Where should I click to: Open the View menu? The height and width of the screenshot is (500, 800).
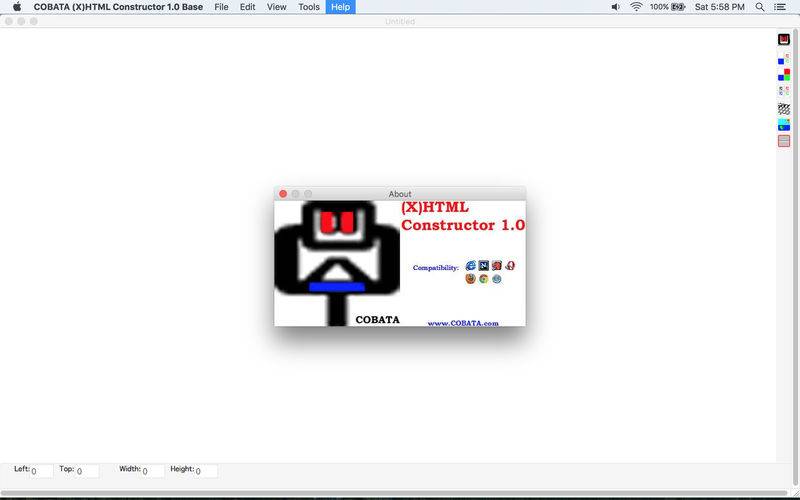tap(277, 7)
